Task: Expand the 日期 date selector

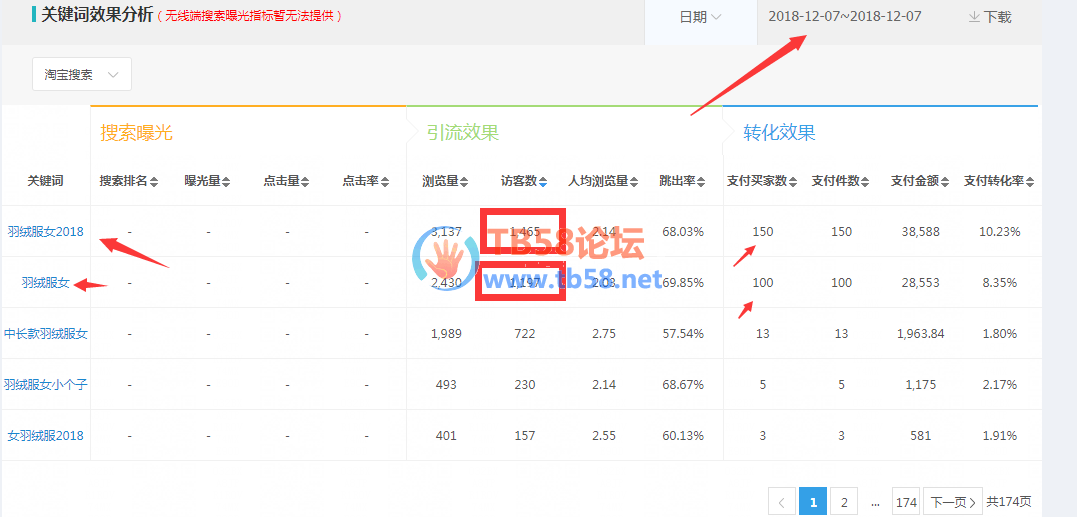Action: (x=700, y=17)
